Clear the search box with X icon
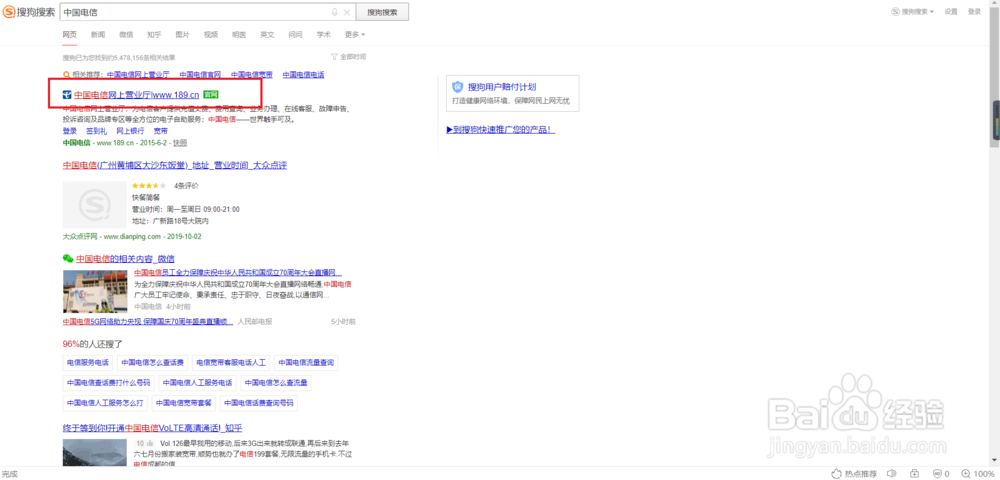Image resolution: width=1000 pixels, height=480 pixels. coord(347,12)
